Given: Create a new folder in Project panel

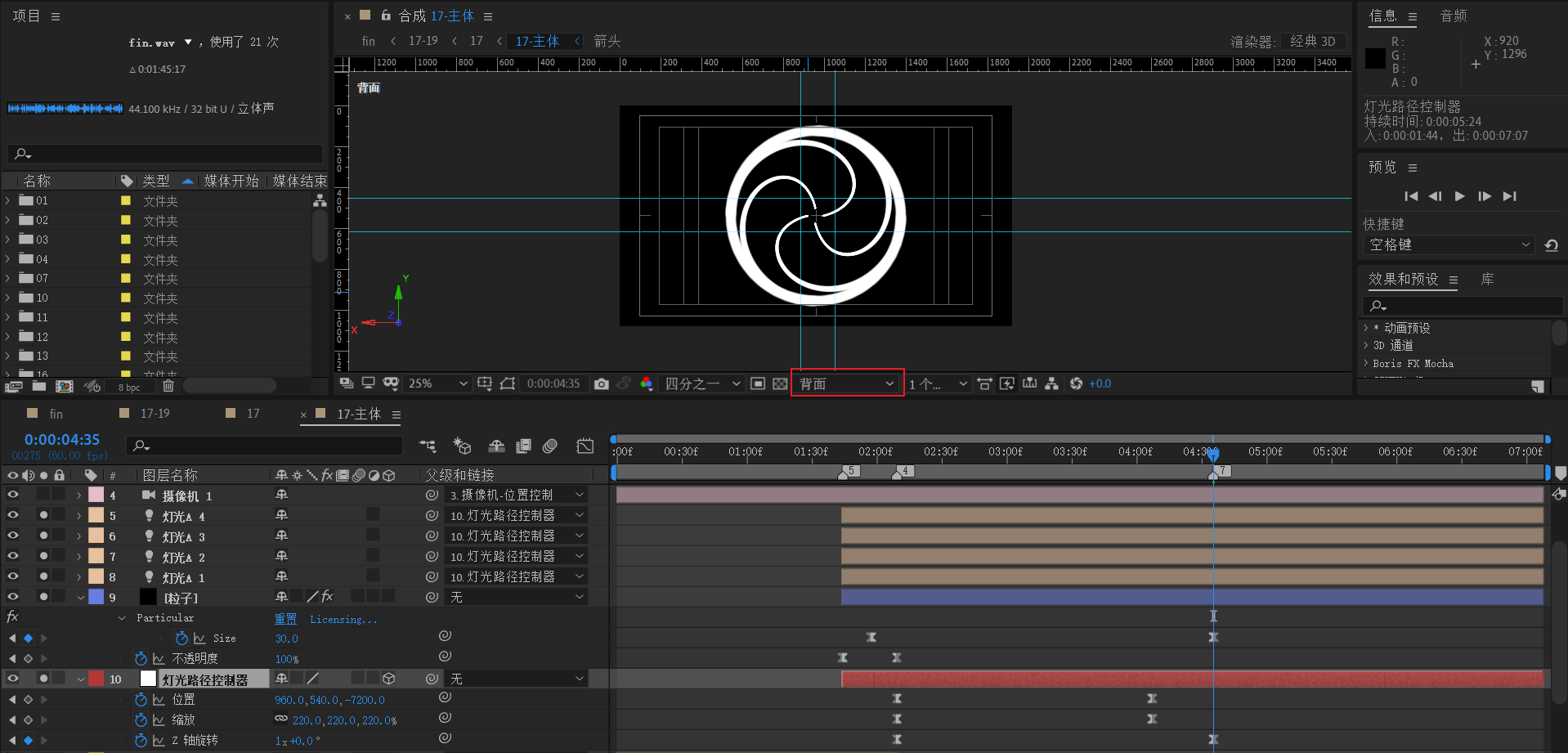Looking at the screenshot, I should 38,386.
